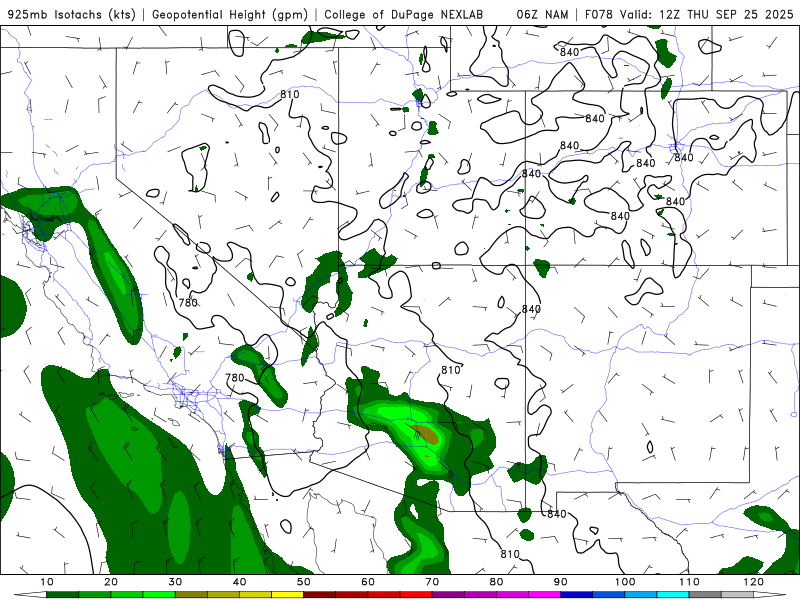Click the '60' legend scale label
800x600 pixels.
click(368, 582)
